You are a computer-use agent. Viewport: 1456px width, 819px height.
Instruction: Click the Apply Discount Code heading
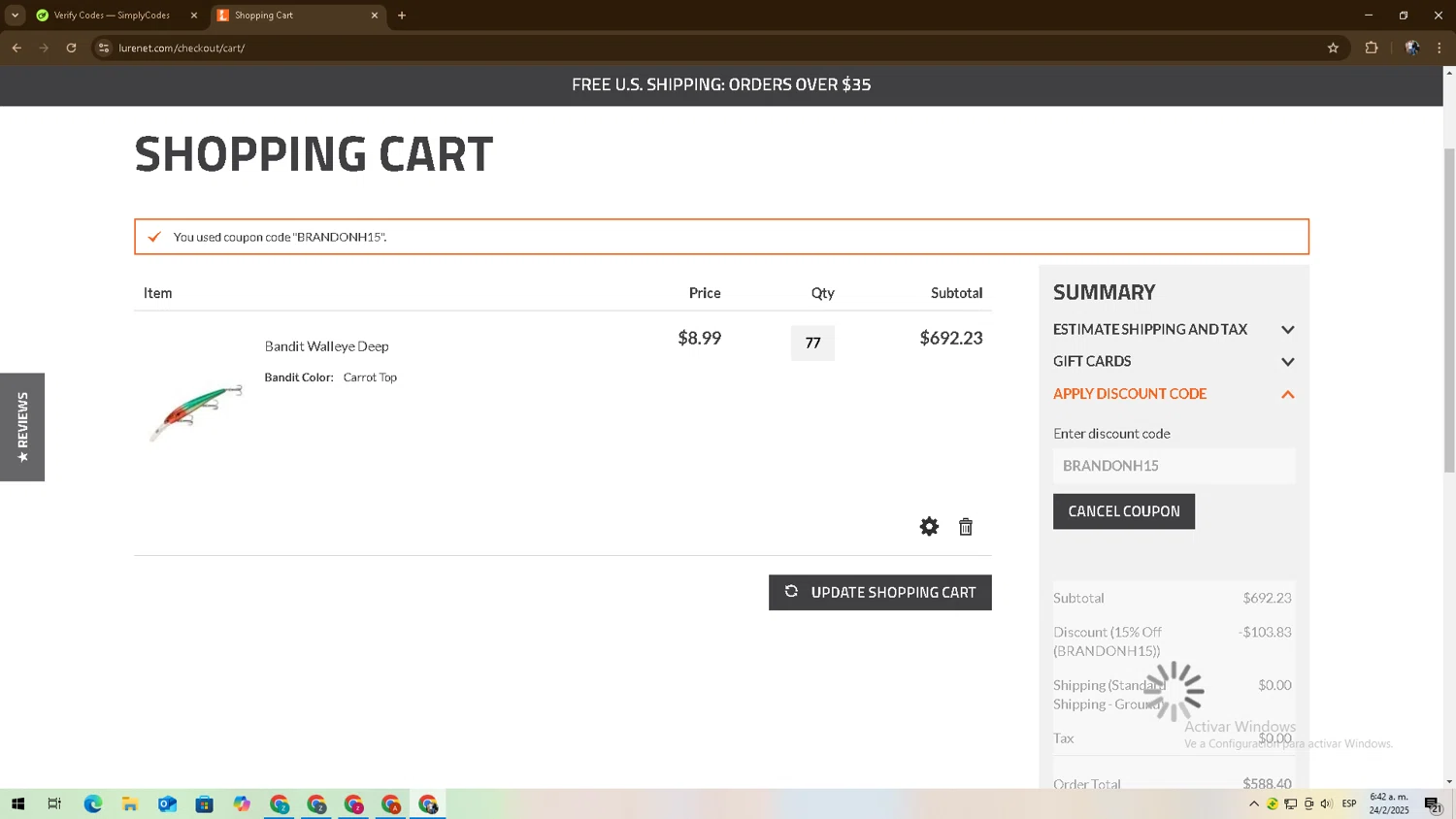click(1130, 394)
